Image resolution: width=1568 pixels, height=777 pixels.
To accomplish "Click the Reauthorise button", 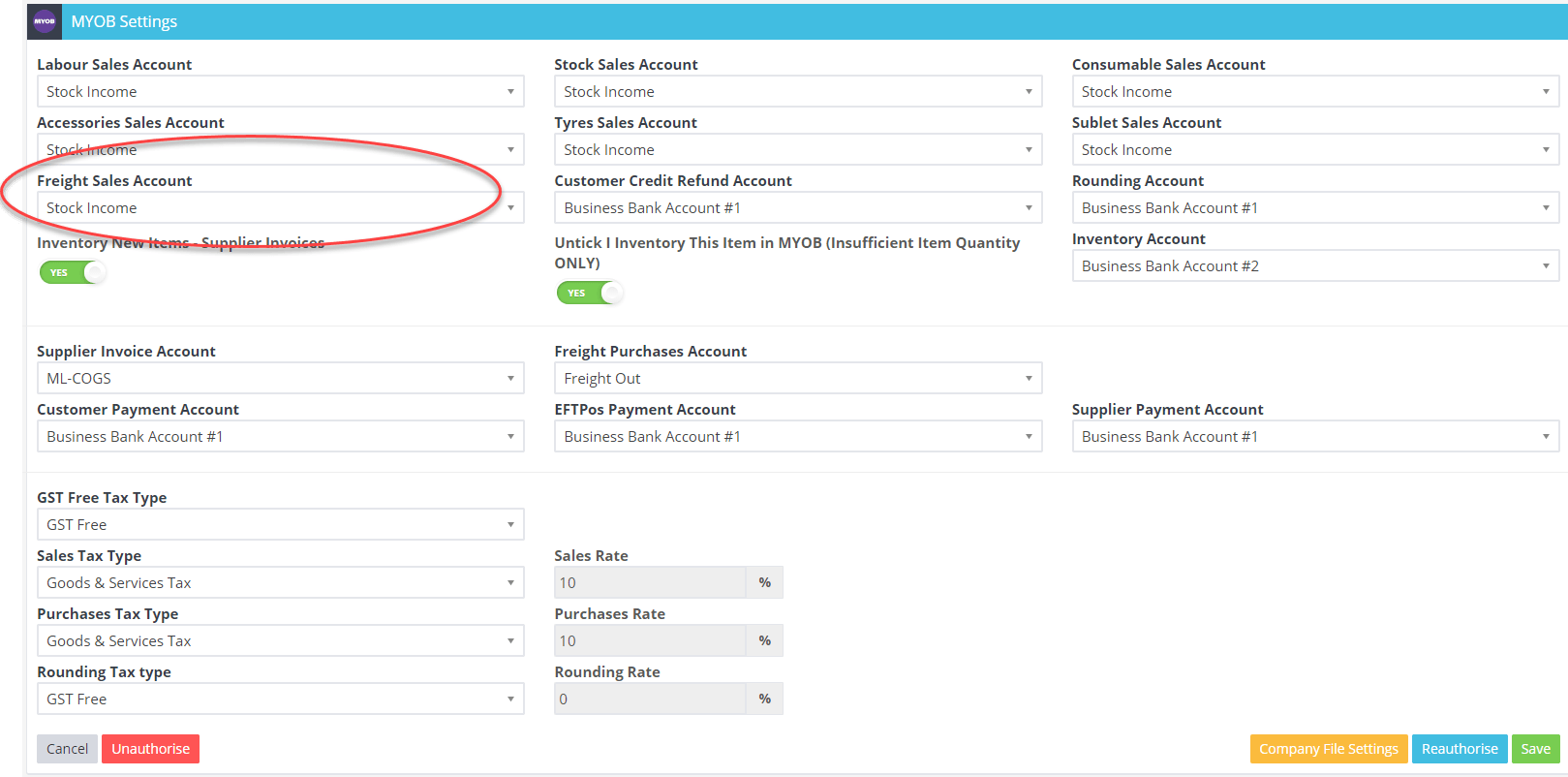I will (x=1460, y=749).
